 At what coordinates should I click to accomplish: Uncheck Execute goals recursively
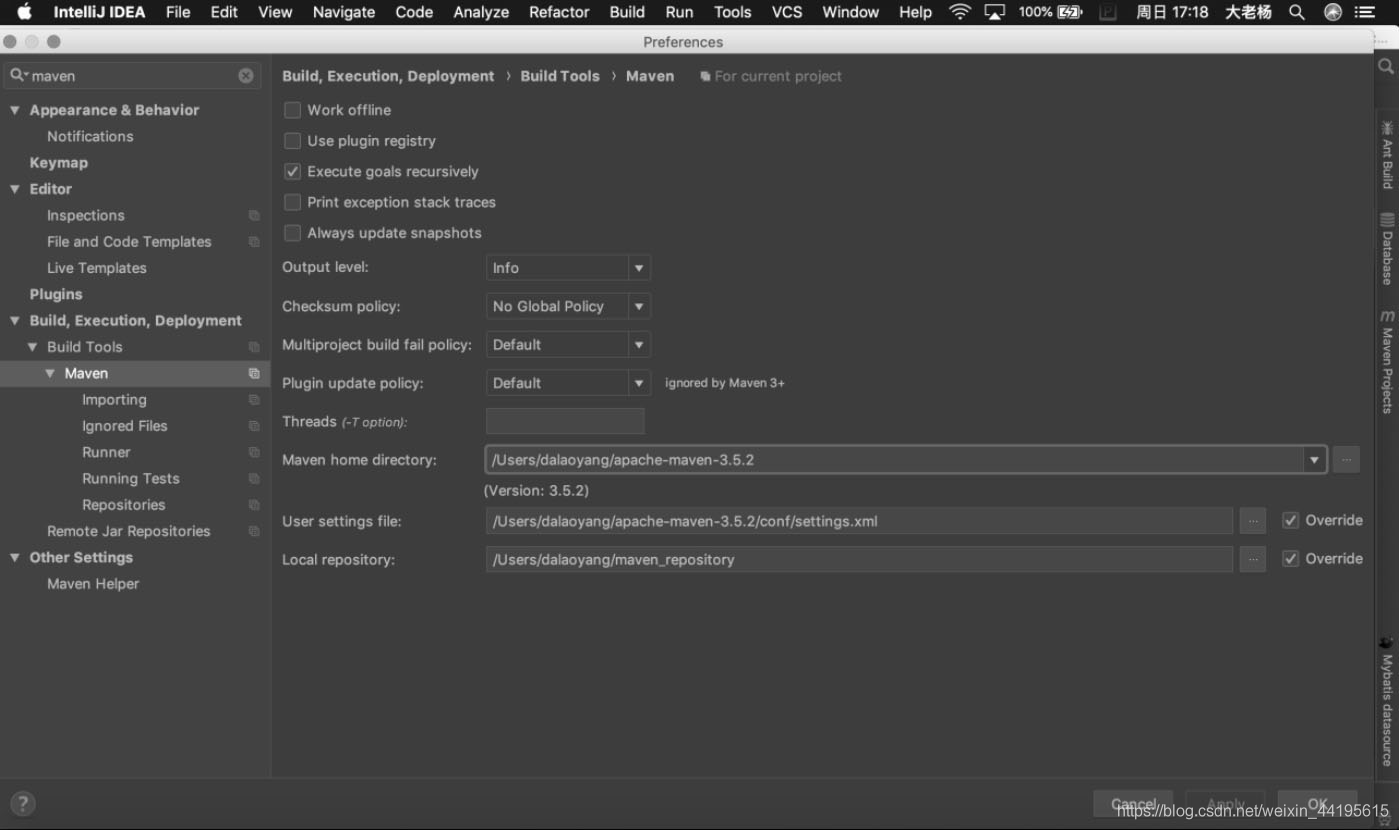point(292,172)
